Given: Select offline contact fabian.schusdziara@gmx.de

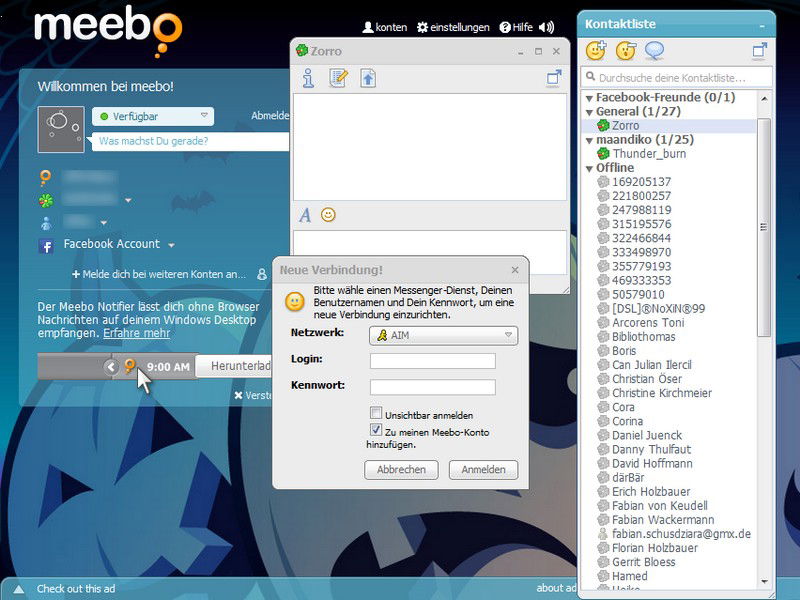Looking at the screenshot, I should point(681,534).
